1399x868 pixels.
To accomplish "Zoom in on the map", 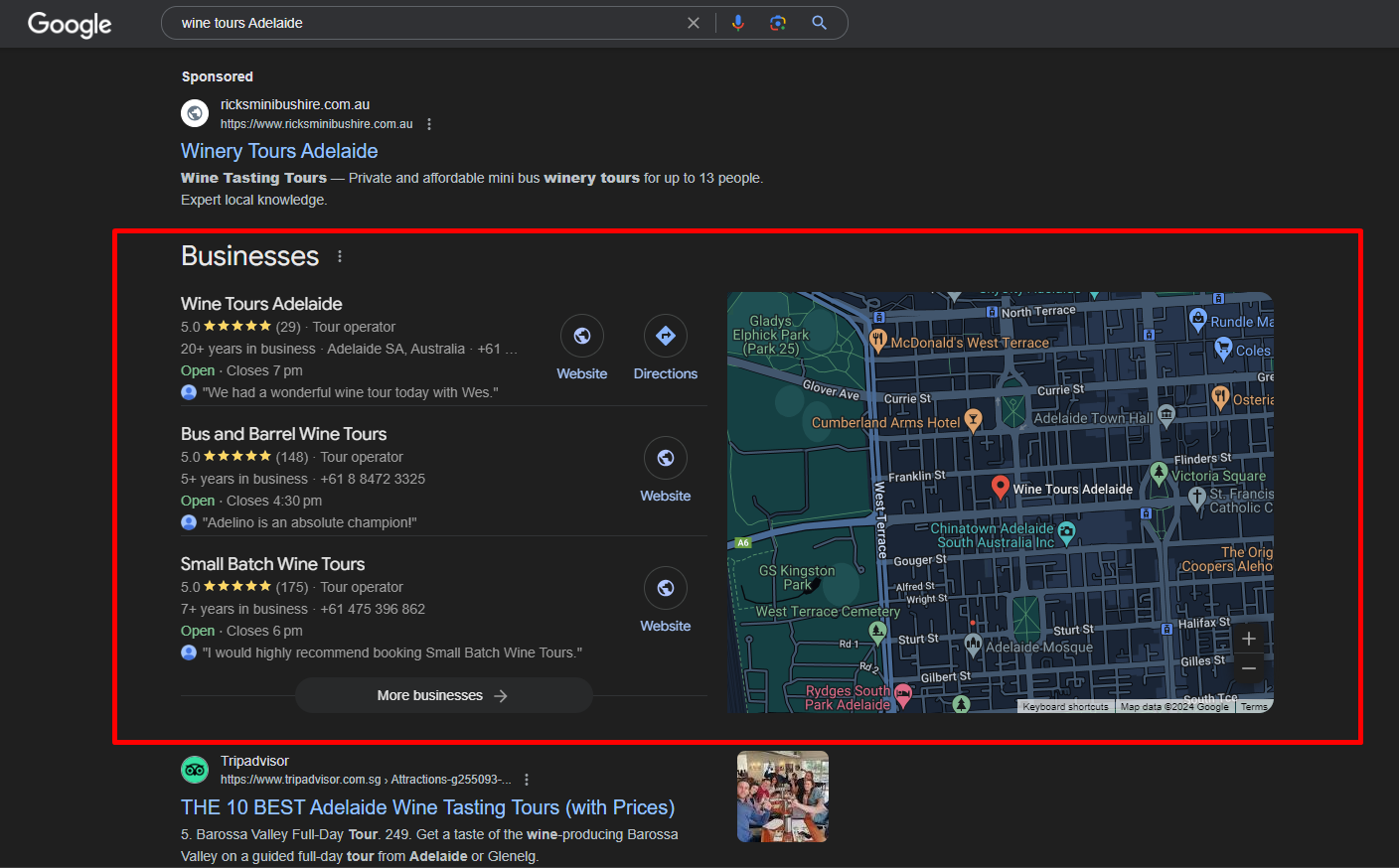I will (1249, 639).
